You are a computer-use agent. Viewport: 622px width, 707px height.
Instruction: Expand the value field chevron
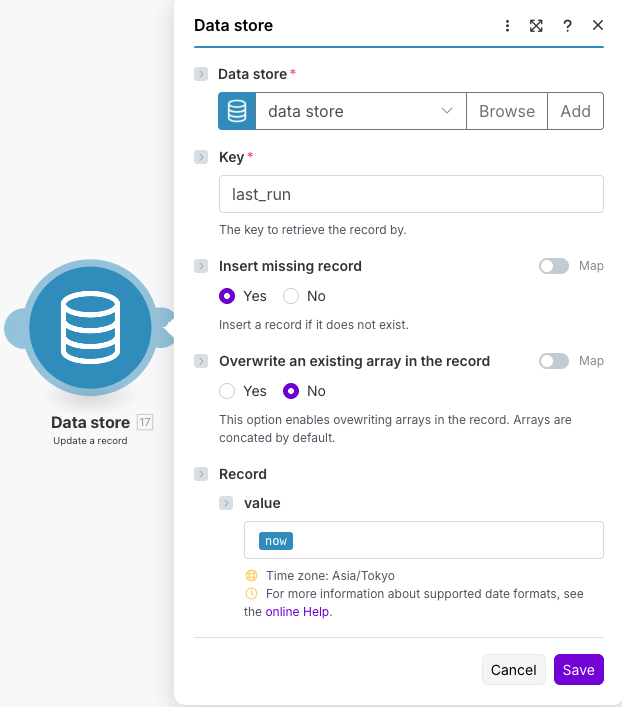point(226,503)
